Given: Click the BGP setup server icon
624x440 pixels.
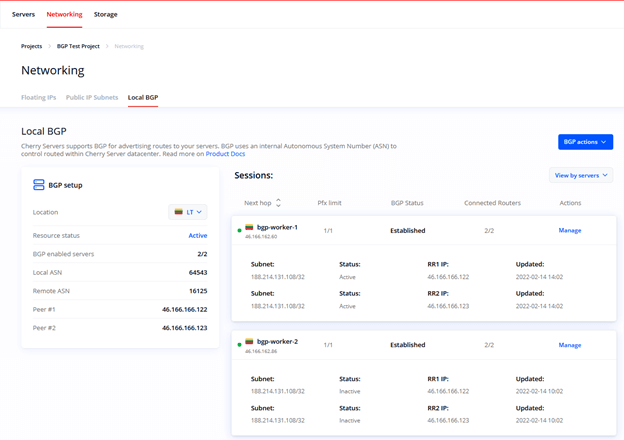Looking at the screenshot, I should tap(39, 185).
